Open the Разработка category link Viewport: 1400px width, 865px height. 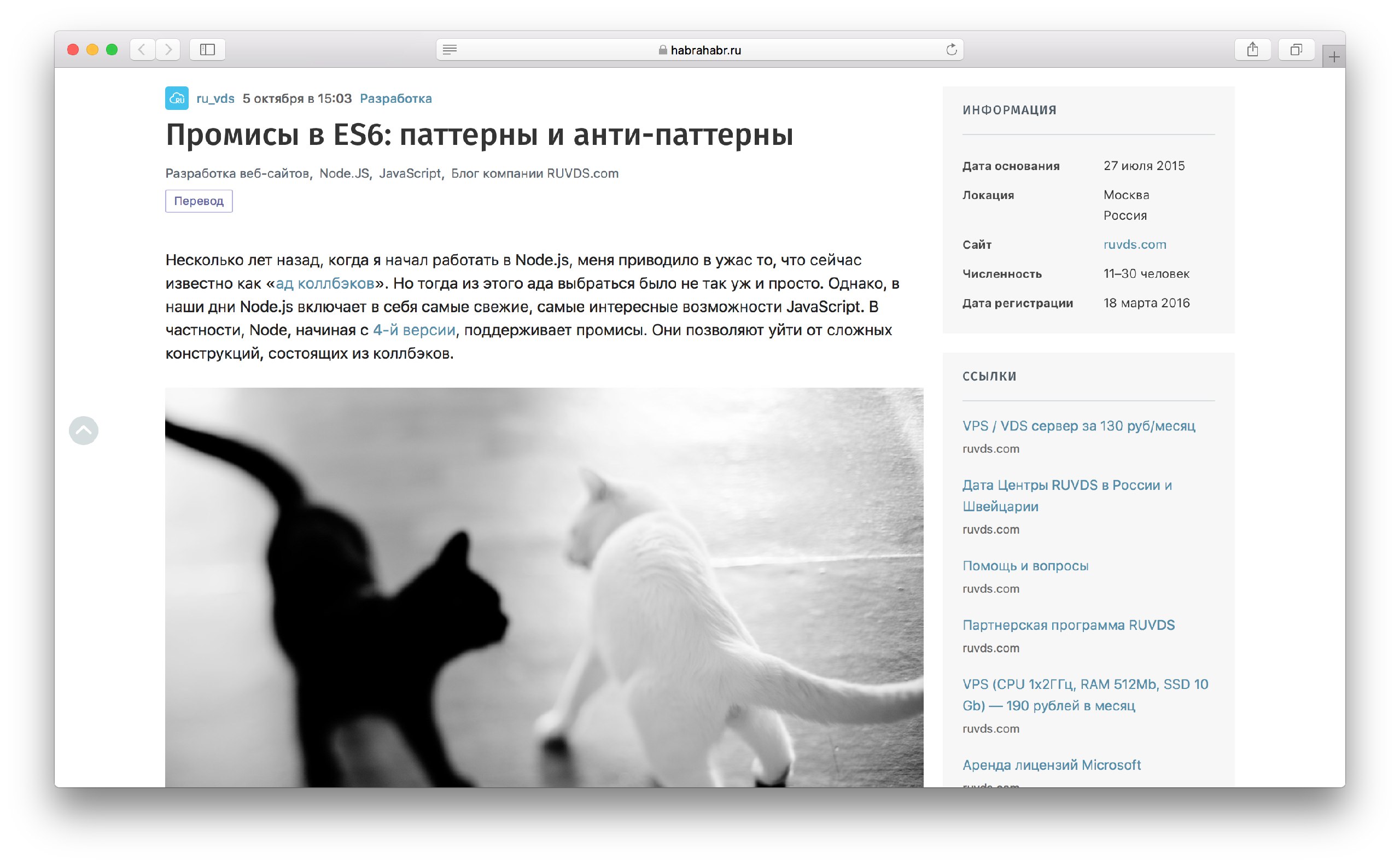[x=396, y=98]
